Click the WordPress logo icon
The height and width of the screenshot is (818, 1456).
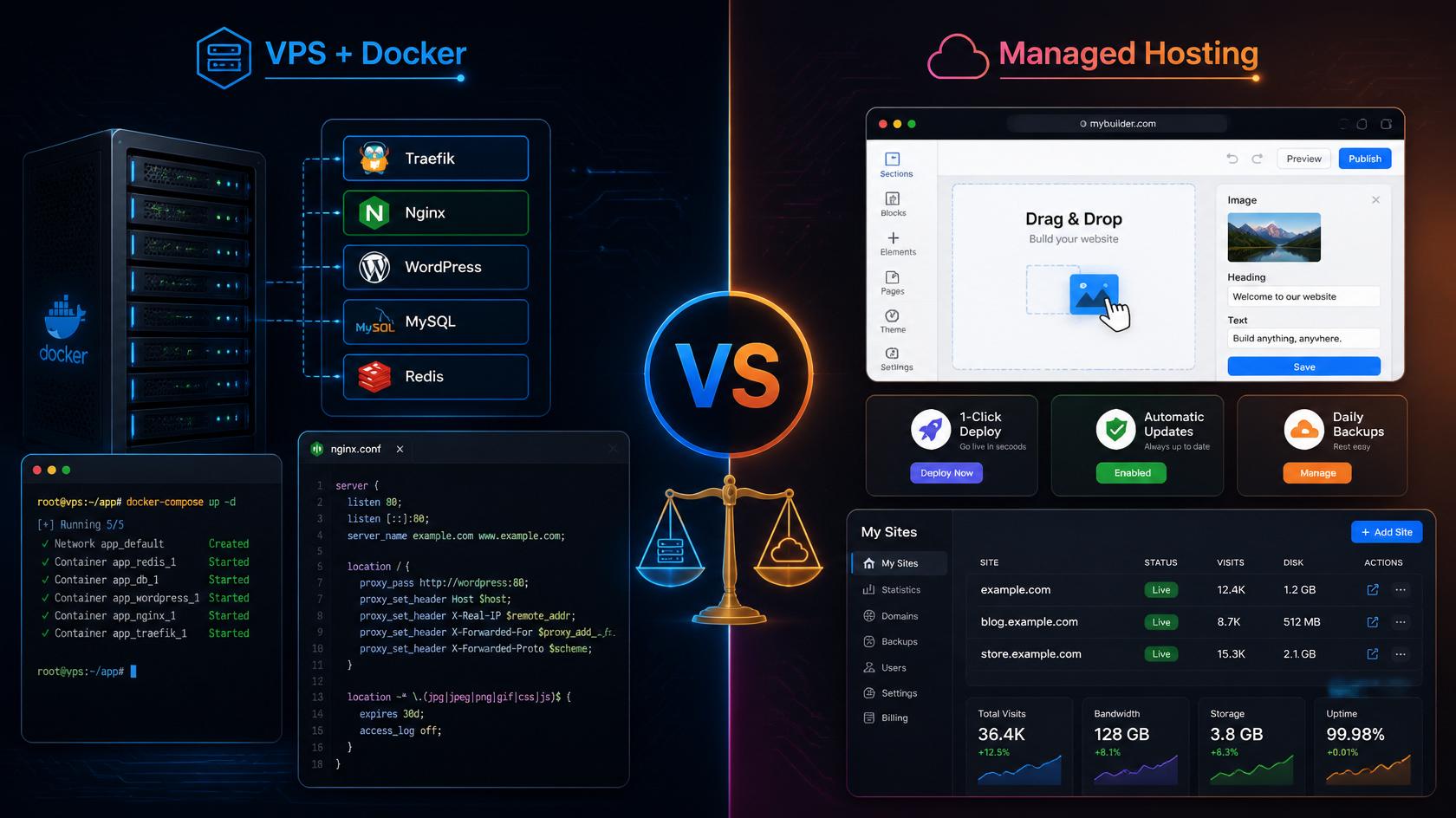click(x=374, y=267)
